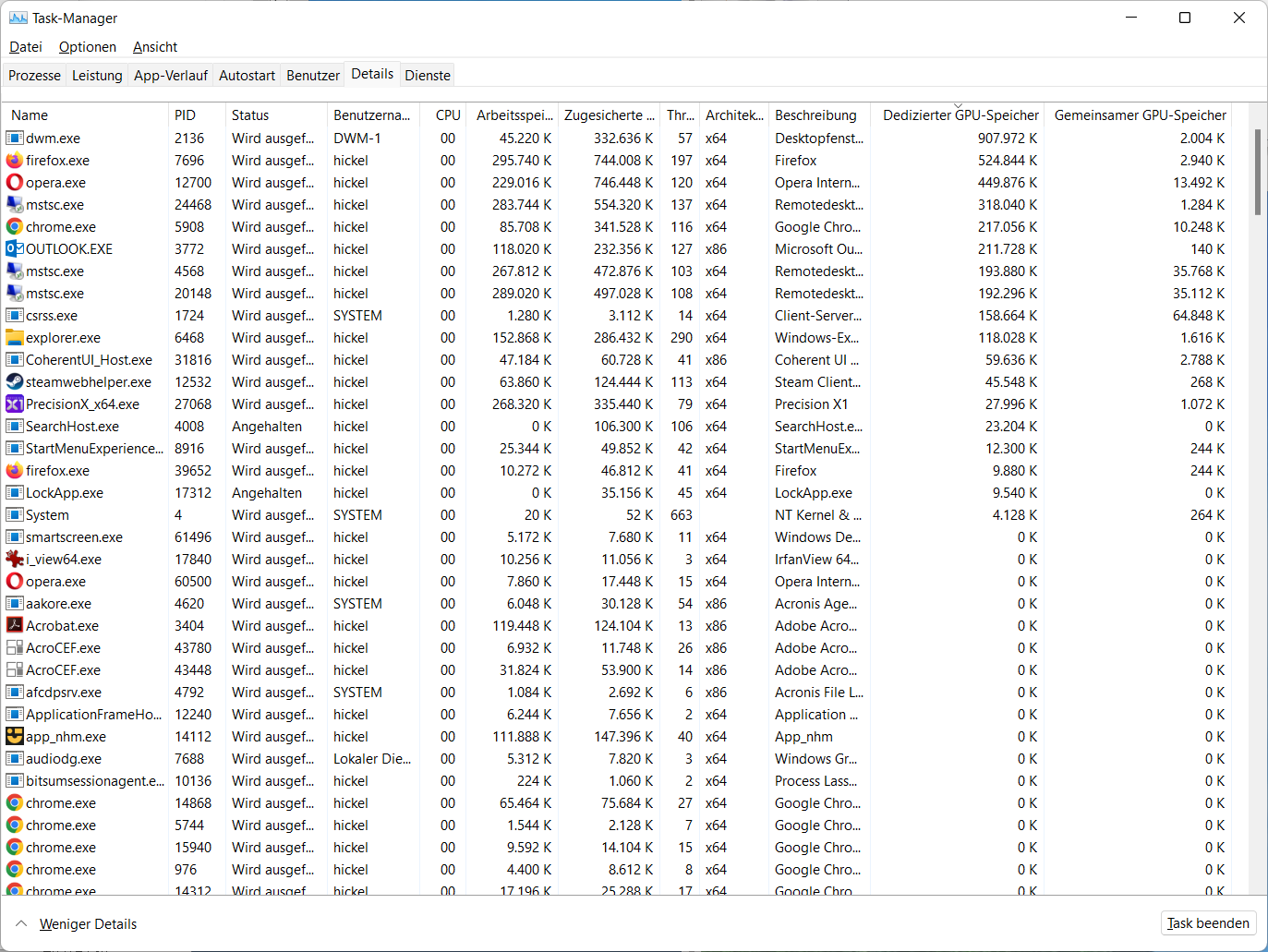Sort by Dedizierter GPU-Speicher column header
The width and height of the screenshot is (1268, 952).
[958, 115]
